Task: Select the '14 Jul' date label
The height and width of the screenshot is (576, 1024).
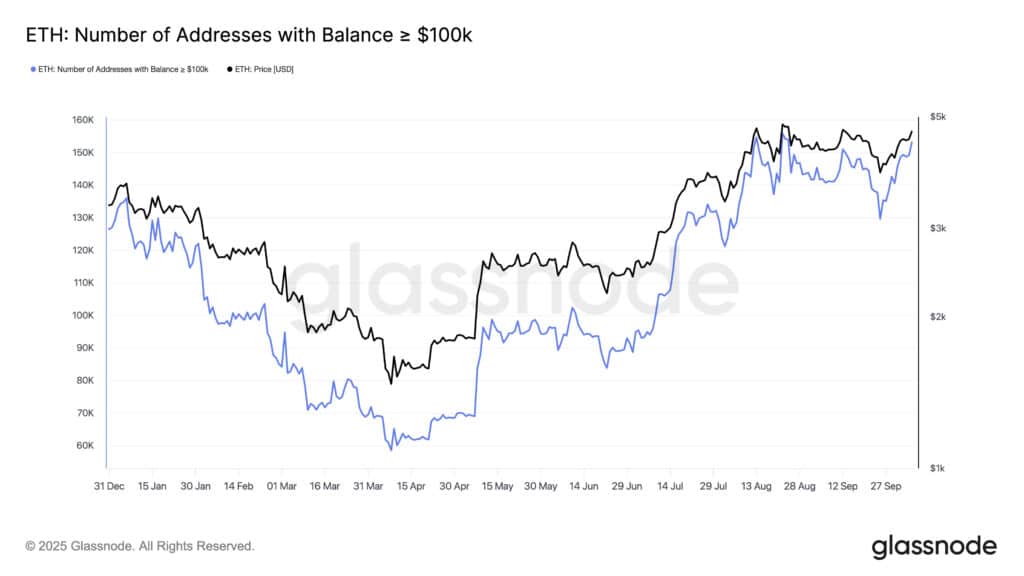Action: click(671, 486)
